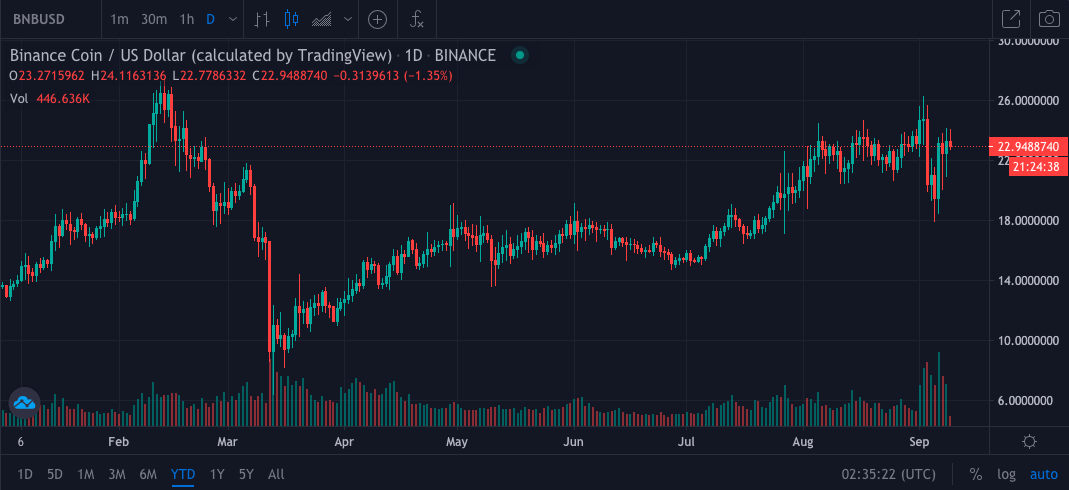Click the 14.0000000 price axis label
The height and width of the screenshot is (490, 1069).
tap(1027, 281)
